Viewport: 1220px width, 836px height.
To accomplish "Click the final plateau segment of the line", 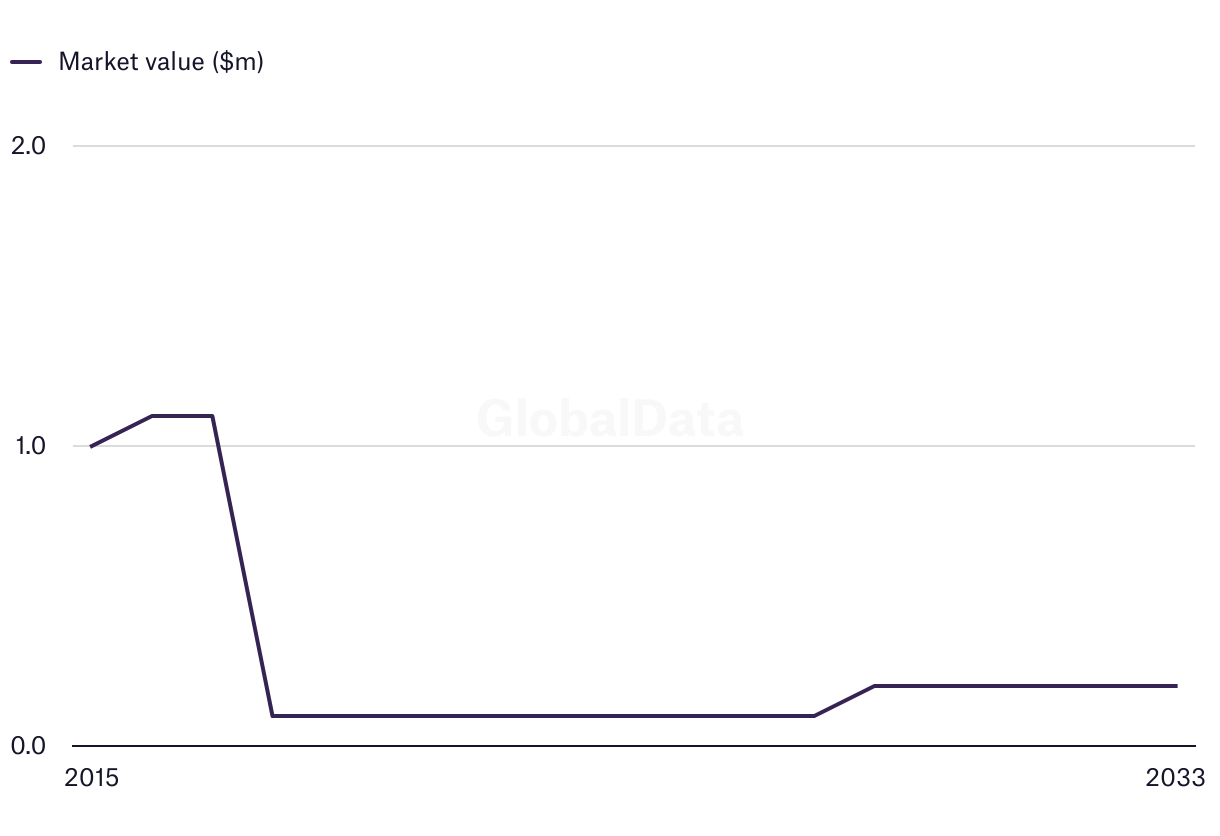I will [x=1025, y=686].
